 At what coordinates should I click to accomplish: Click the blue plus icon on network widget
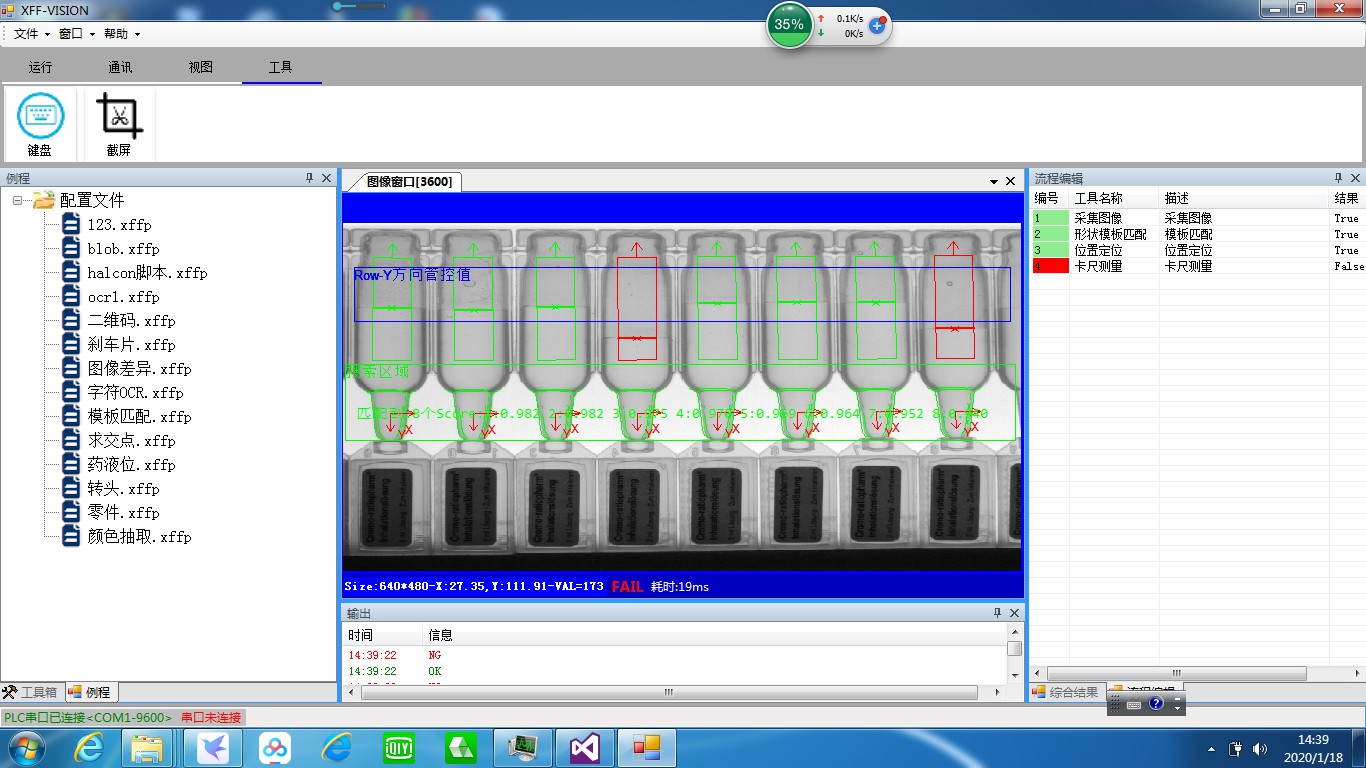click(877, 25)
